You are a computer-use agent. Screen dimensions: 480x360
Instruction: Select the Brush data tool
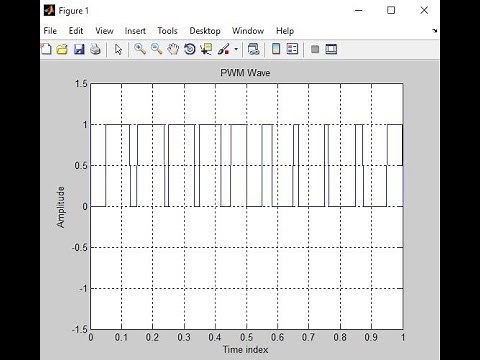[224, 49]
